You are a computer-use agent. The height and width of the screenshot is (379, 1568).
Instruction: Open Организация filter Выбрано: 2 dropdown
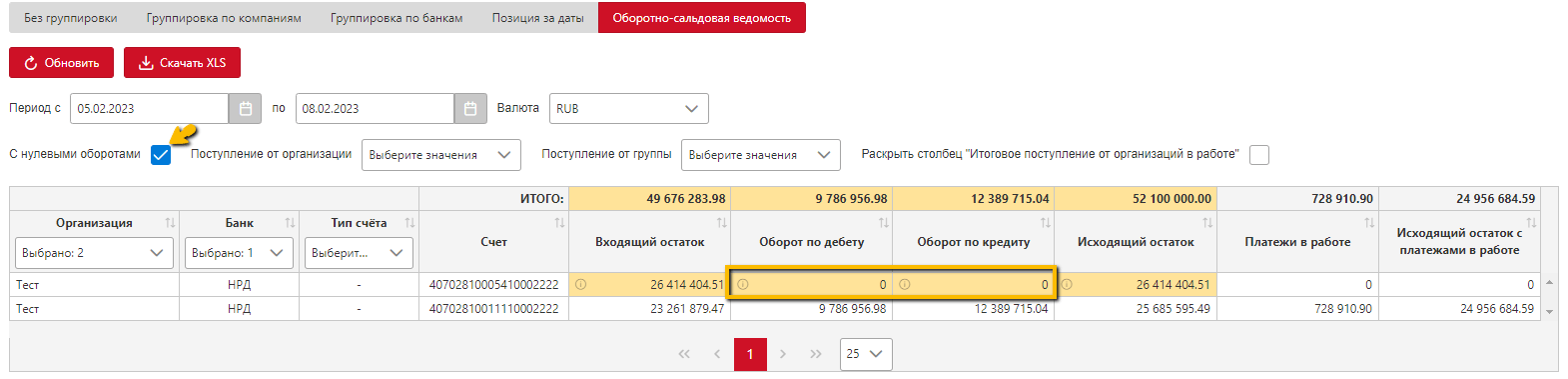94,253
